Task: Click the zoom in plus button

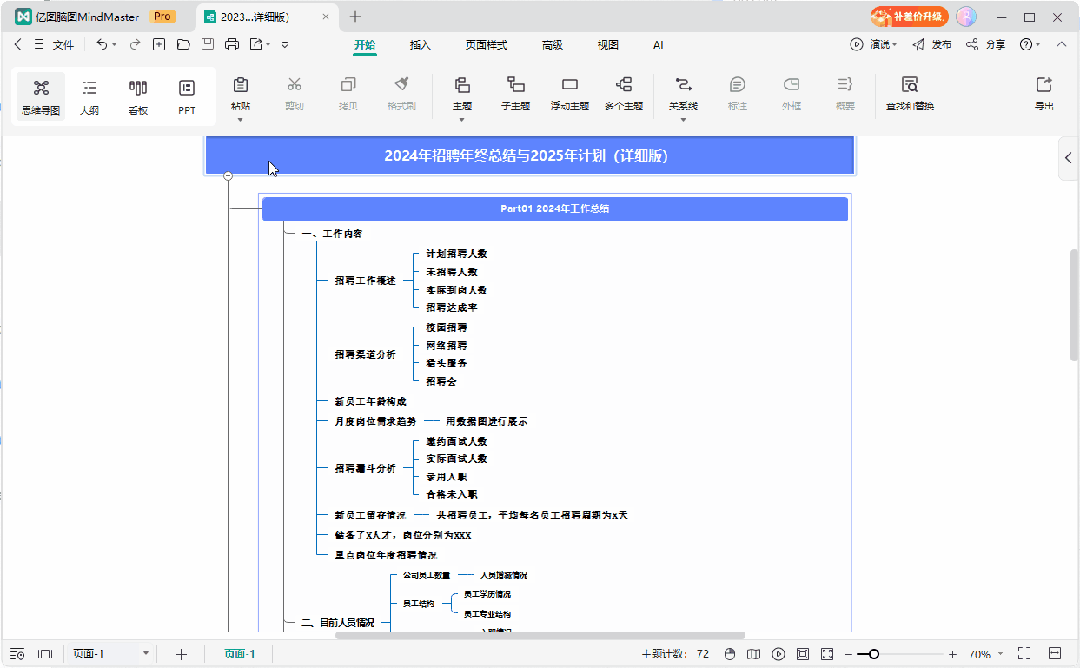Action: pos(953,654)
